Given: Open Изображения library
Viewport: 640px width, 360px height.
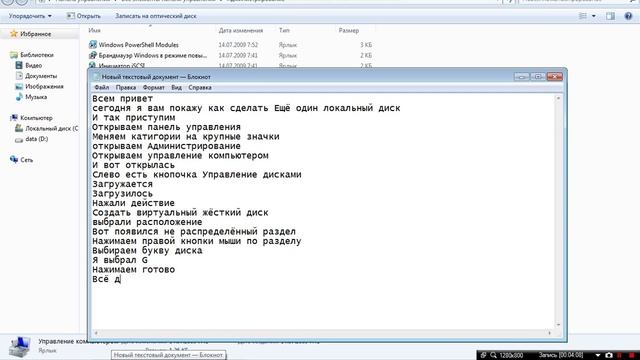Looking at the screenshot, I should (x=44, y=87).
